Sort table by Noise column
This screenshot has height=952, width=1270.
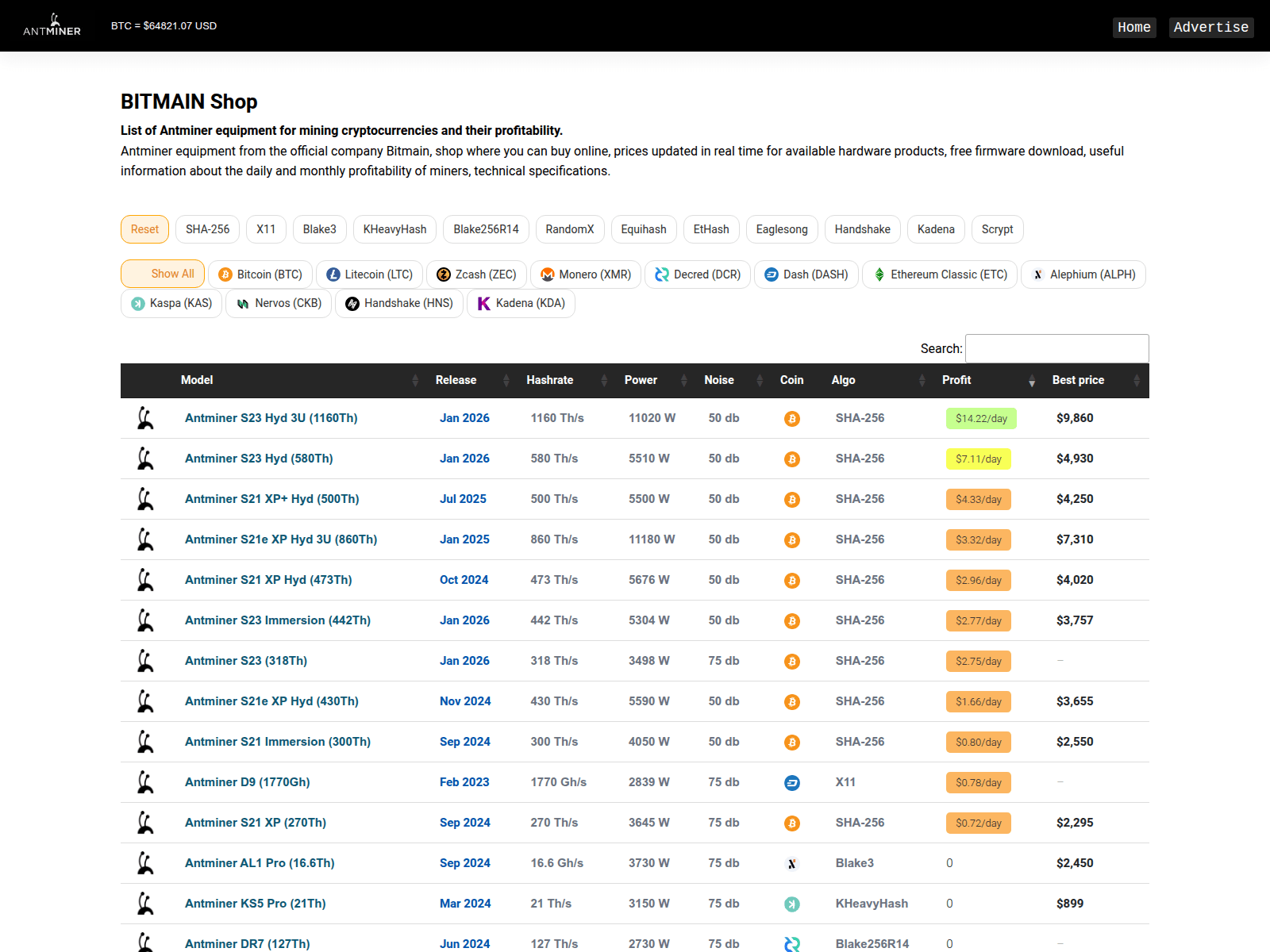(733, 380)
